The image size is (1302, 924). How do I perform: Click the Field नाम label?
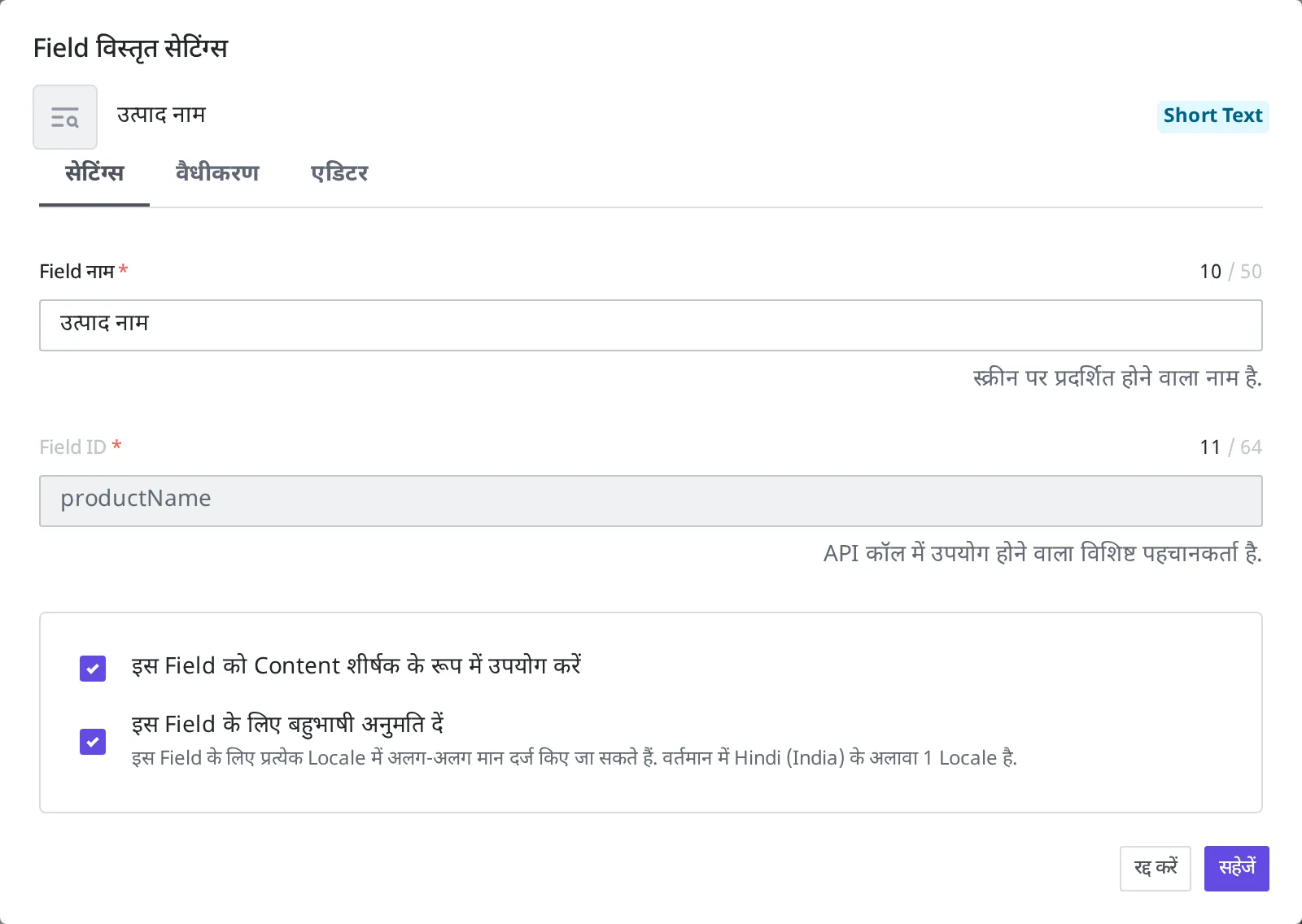(x=83, y=271)
